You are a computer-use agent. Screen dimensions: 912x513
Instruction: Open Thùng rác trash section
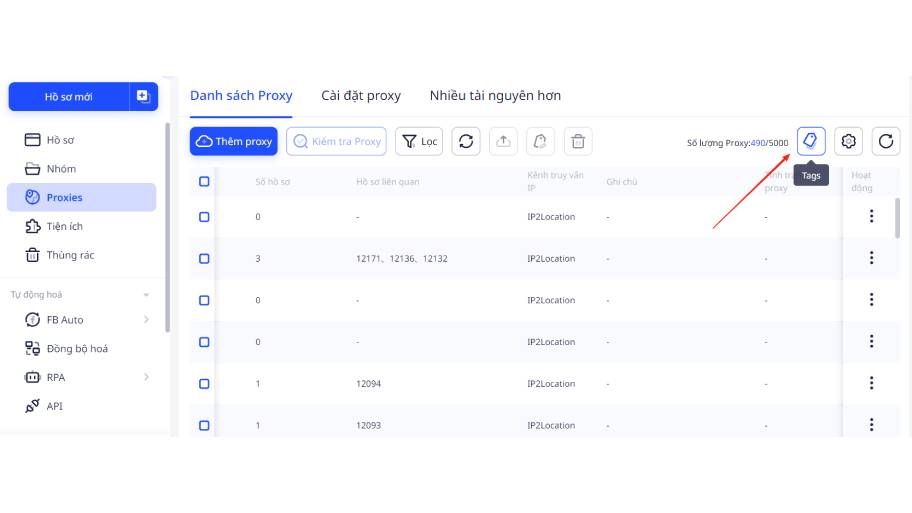pos(81,255)
